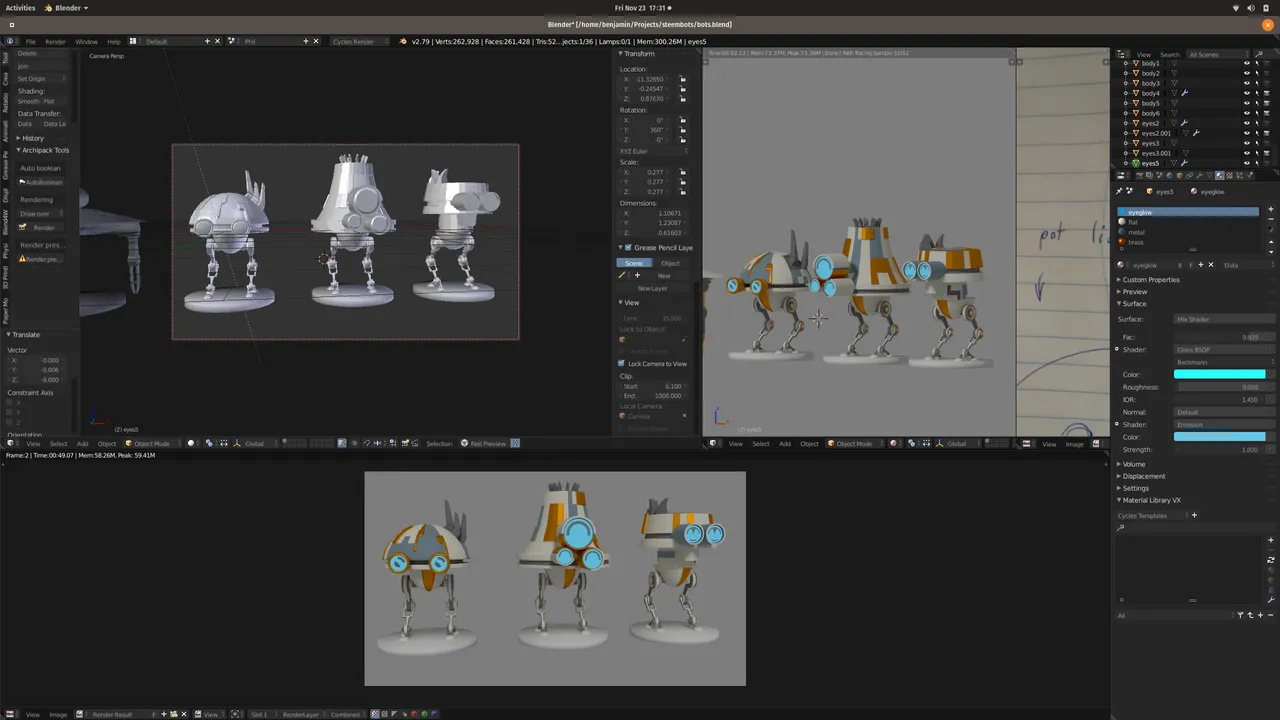
Task: Click Blender info editor icon at top left
Action: [x=10, y=41]
